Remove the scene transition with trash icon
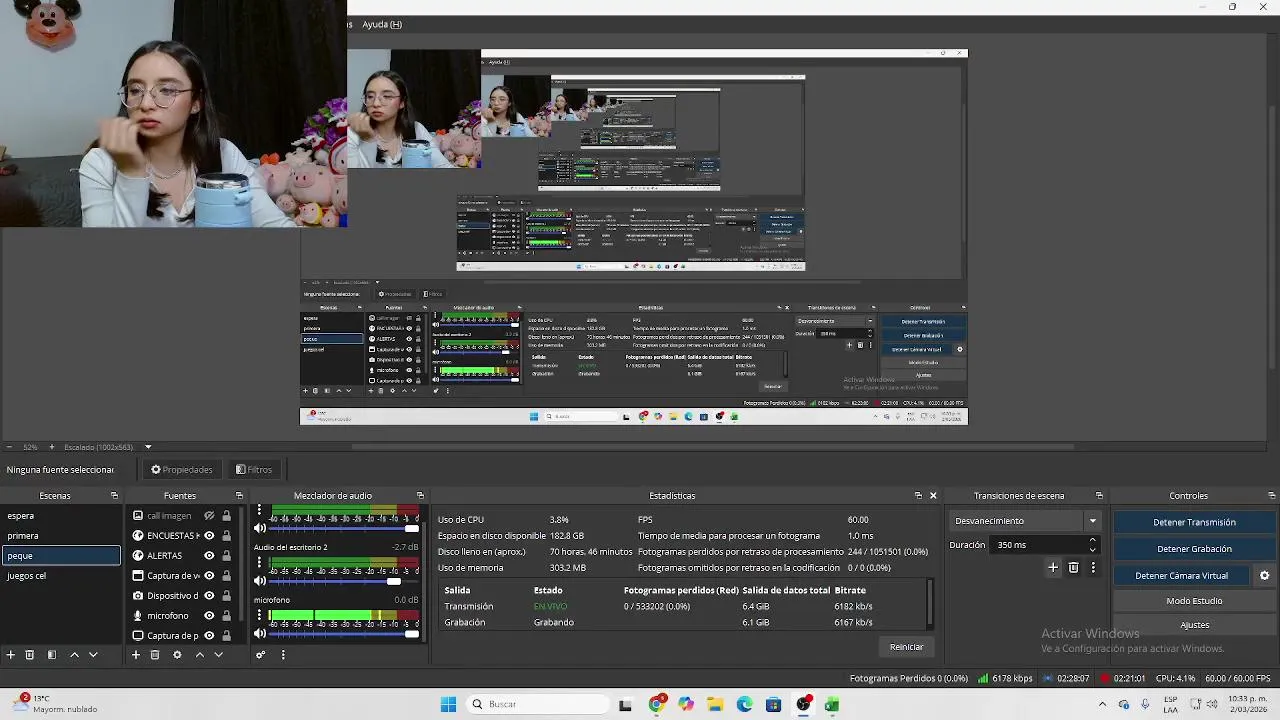The height and width of the screenshot is (720, 1280). click(x=1074, y=567)
